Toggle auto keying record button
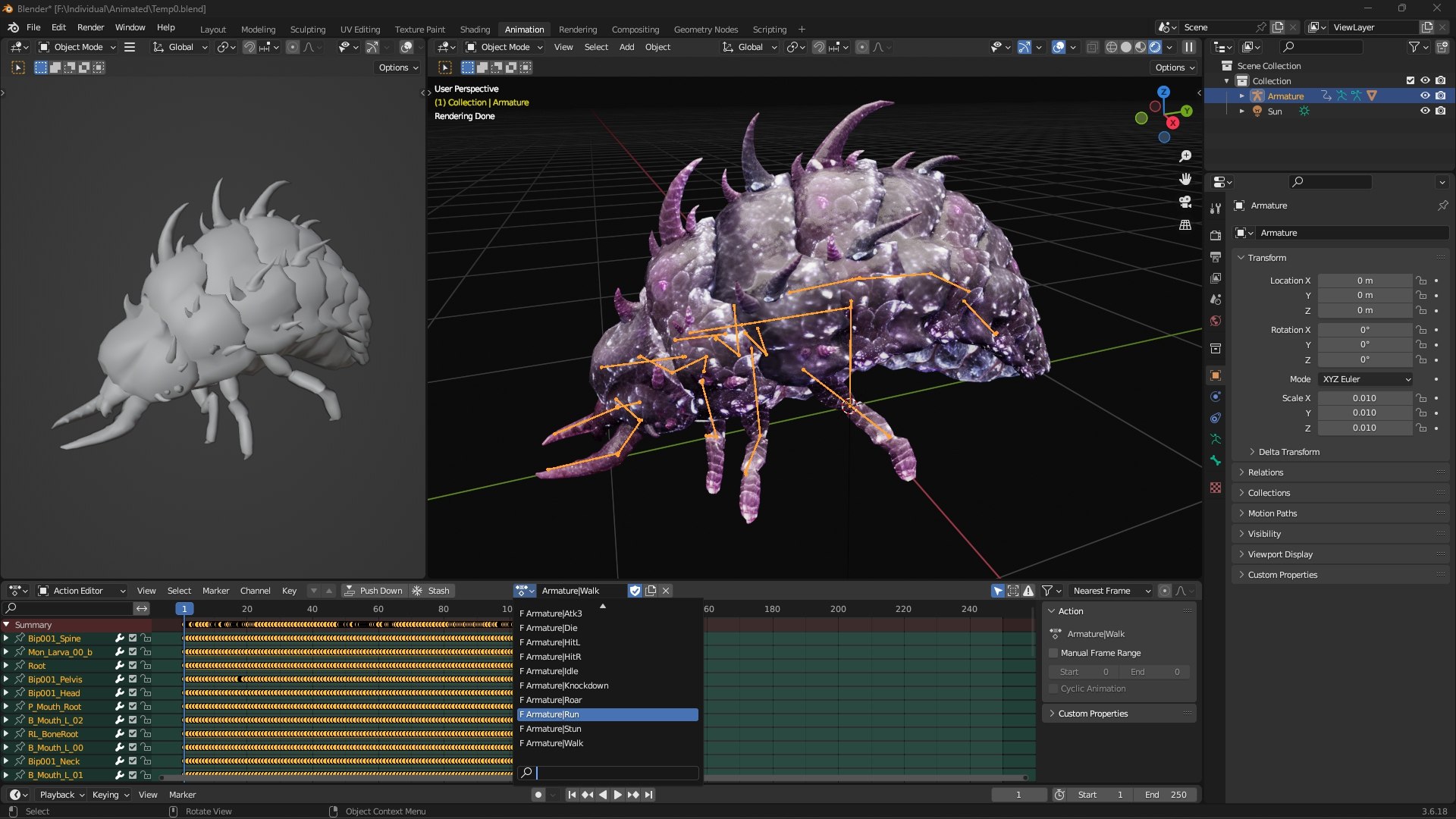Viewport: 1456px width, 819px height. (x=538, y=795)
